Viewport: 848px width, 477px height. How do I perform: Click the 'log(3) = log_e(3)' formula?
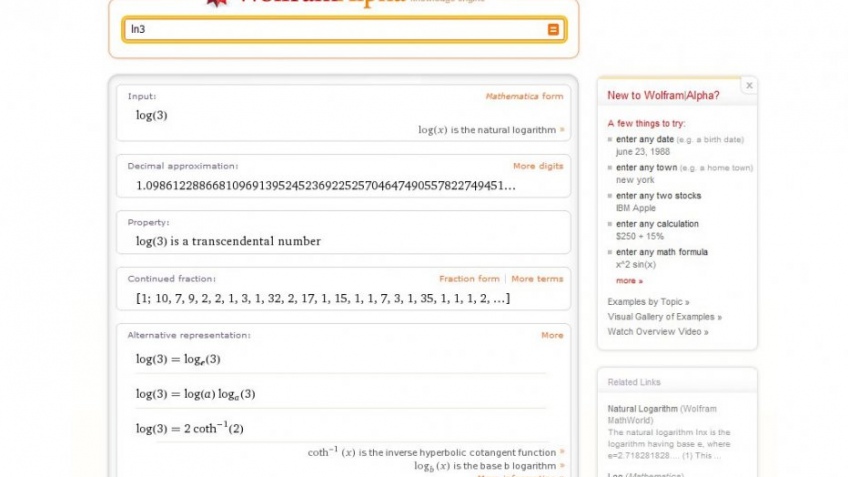point(178,359)
